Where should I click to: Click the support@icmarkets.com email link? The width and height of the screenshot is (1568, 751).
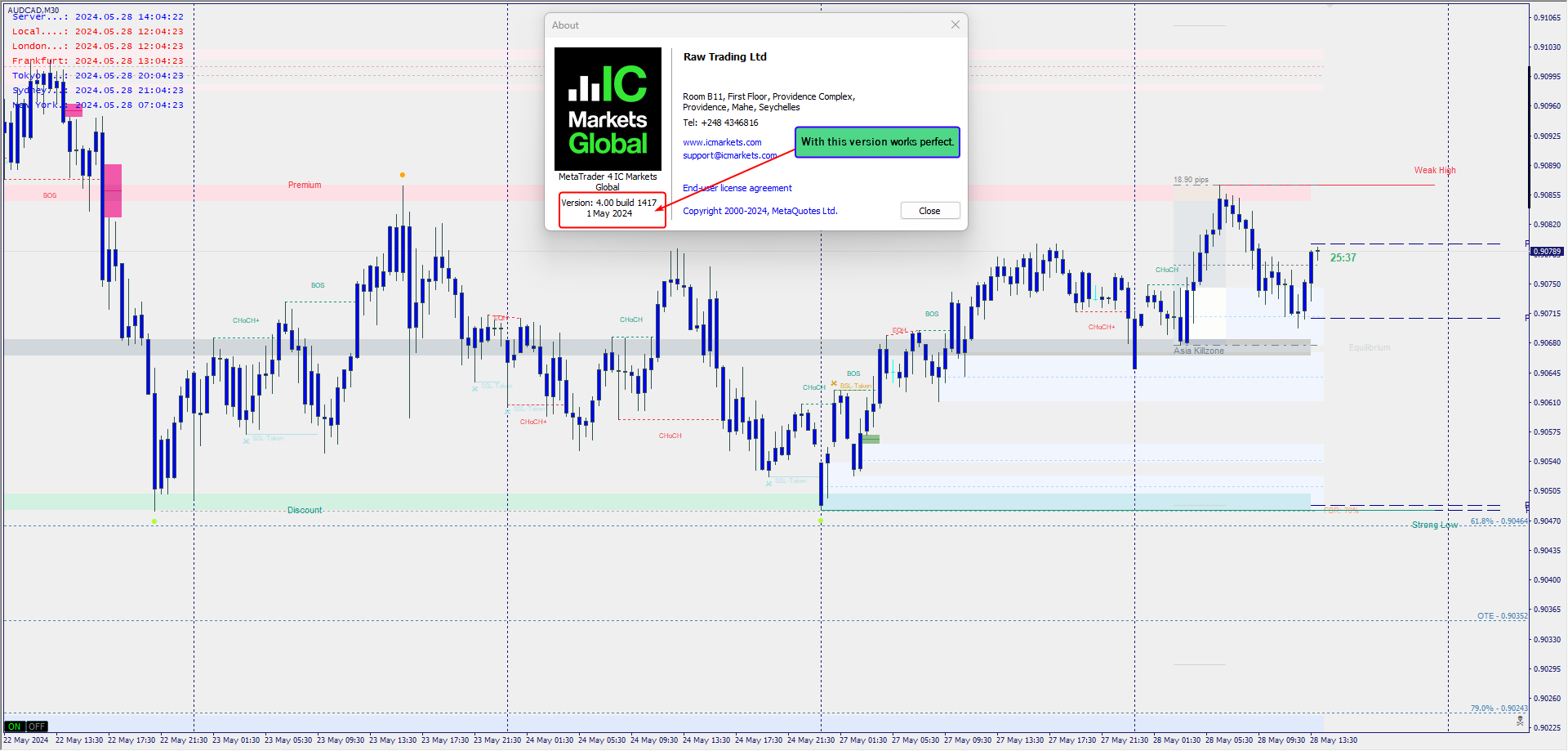730,155
